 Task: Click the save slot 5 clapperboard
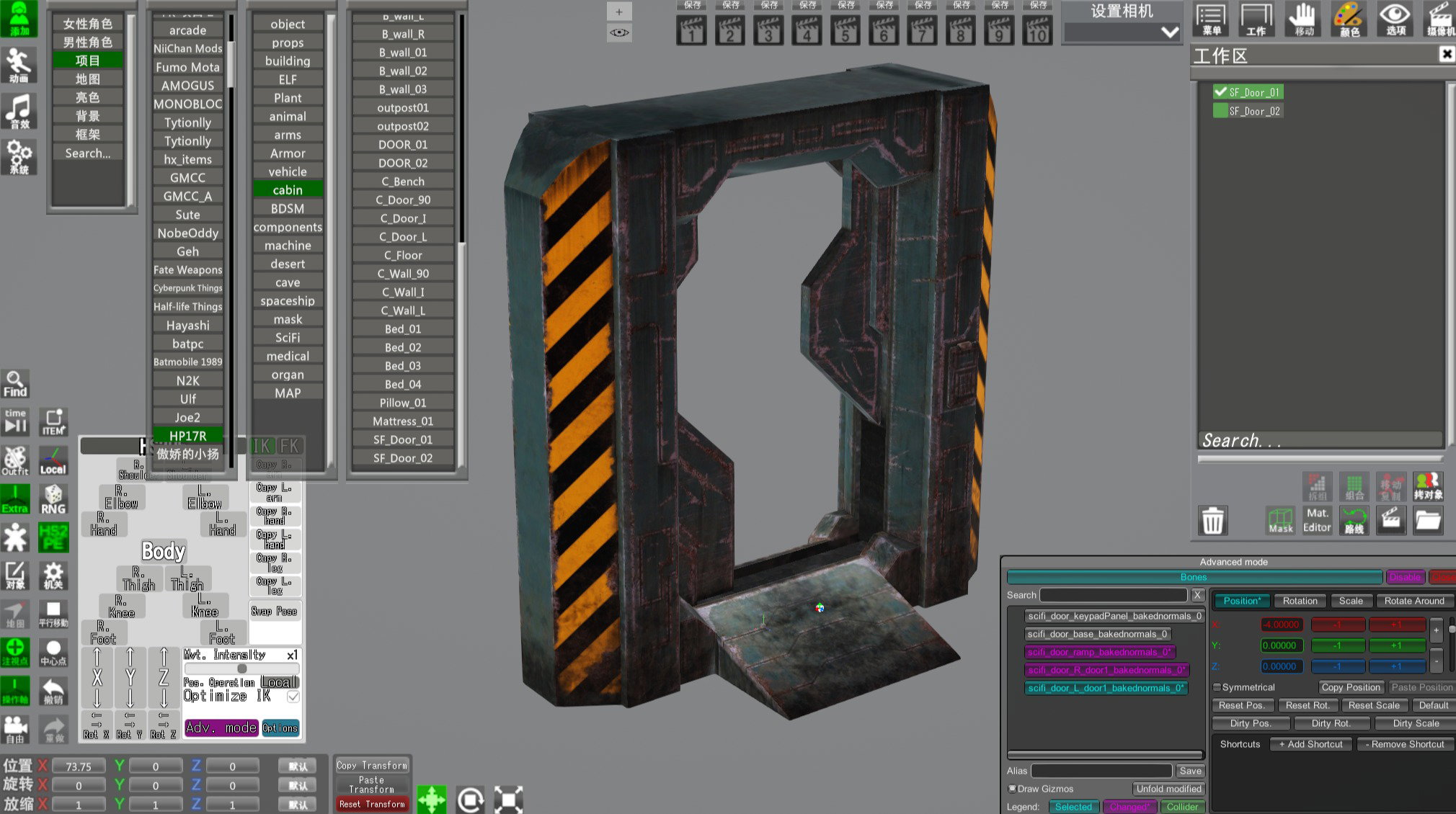point(845,30)
